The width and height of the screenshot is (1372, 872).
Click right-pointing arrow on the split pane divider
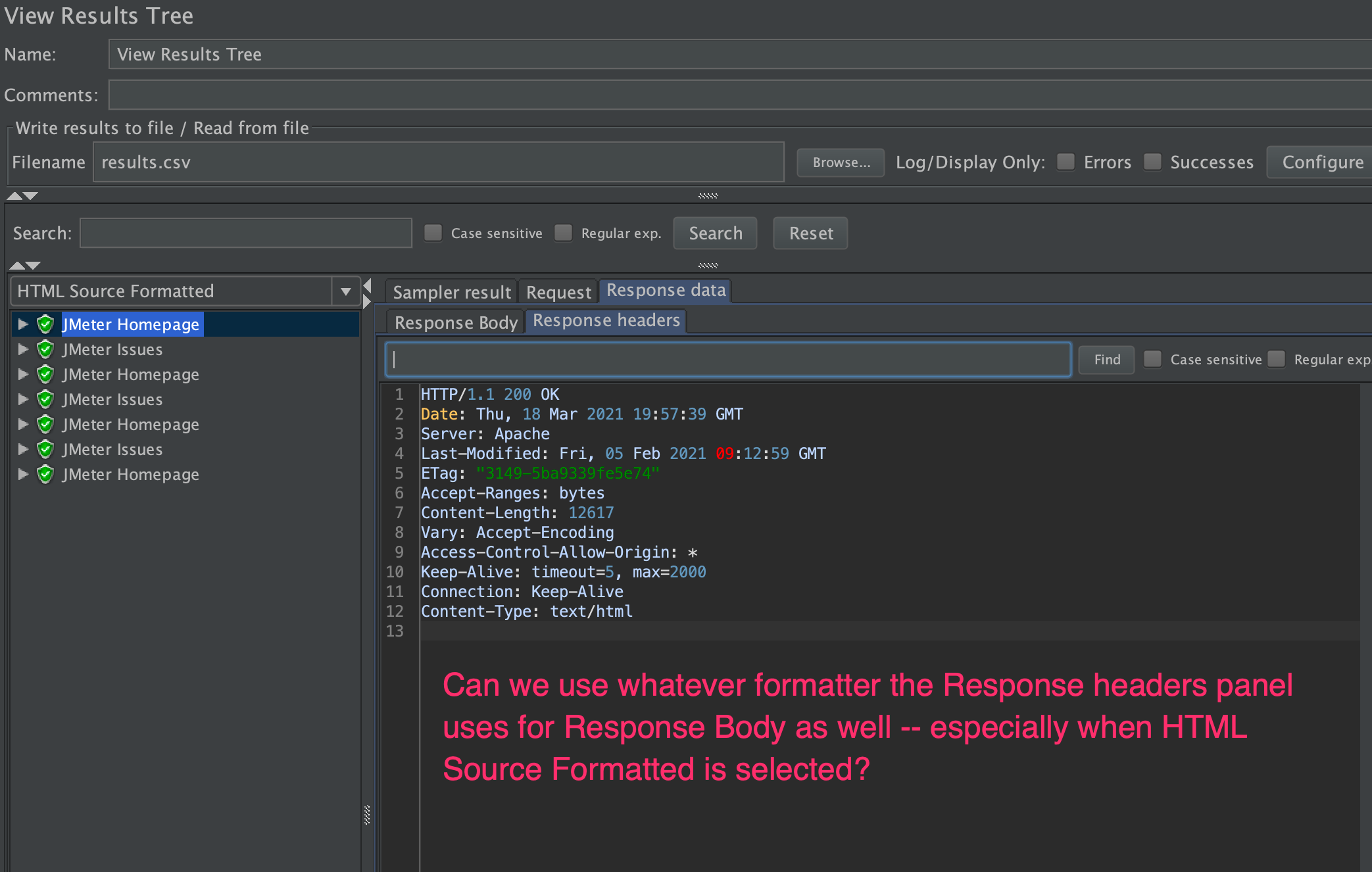pos(368,302)
